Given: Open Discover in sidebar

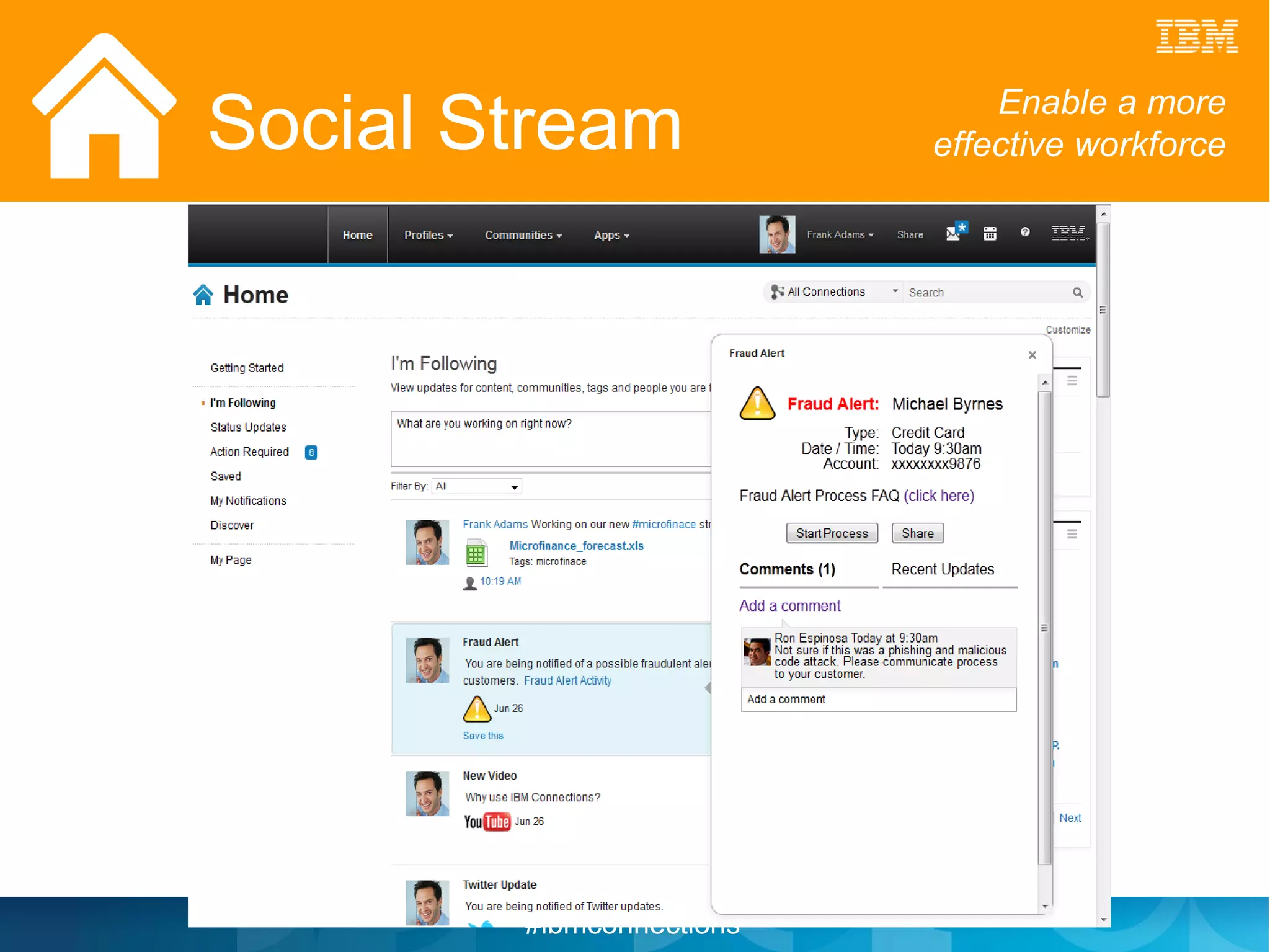Looking at the screenshot, I should coord(232,525).
